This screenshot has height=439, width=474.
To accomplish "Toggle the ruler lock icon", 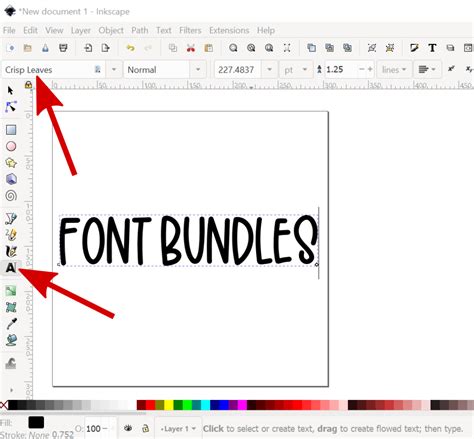I will (x=28, y=85).
